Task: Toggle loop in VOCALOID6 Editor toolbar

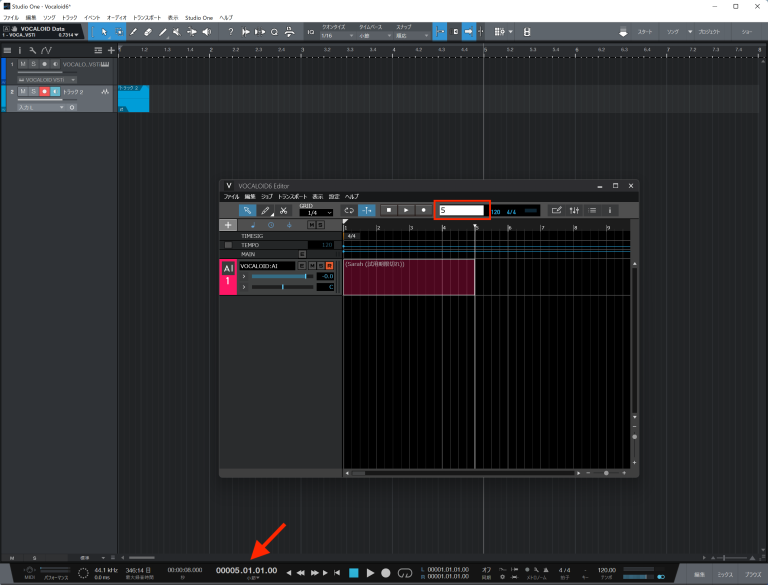Action: tap(349, 210)
